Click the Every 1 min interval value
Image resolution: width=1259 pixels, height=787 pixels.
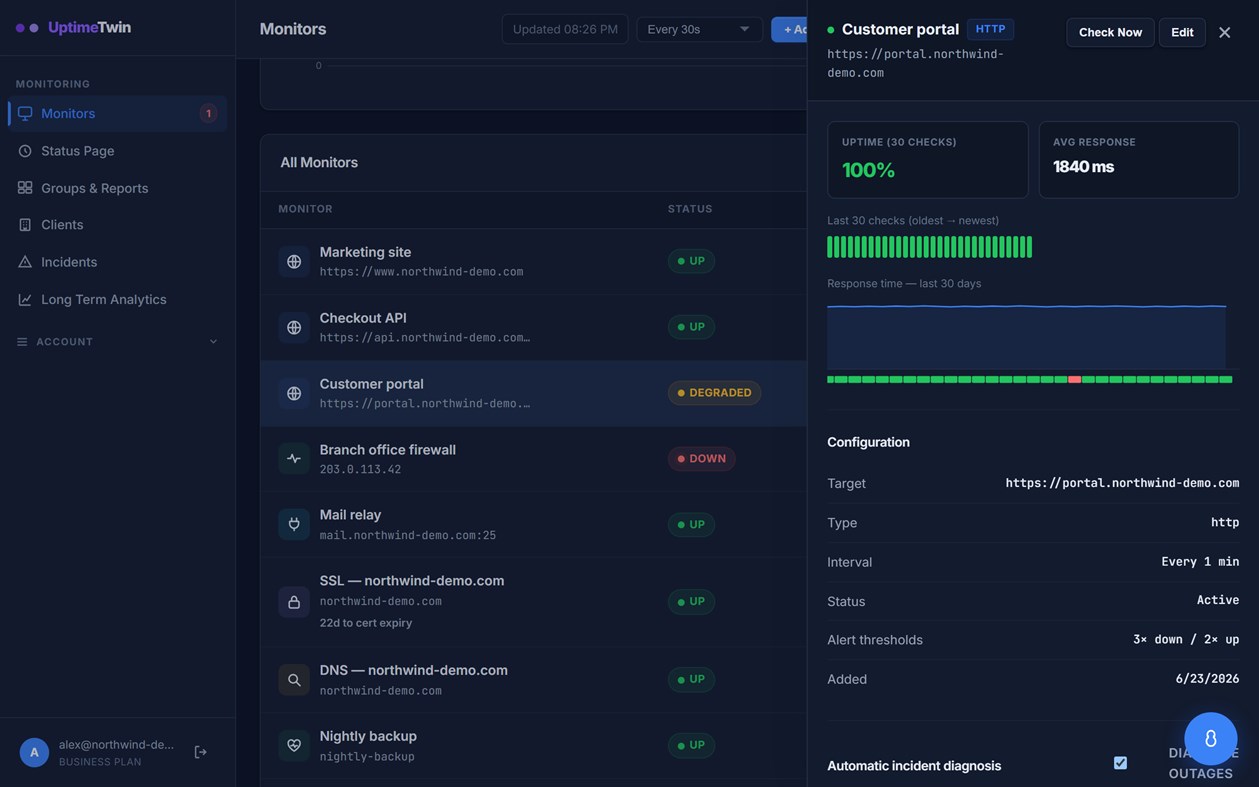(x=1200, y=562)
